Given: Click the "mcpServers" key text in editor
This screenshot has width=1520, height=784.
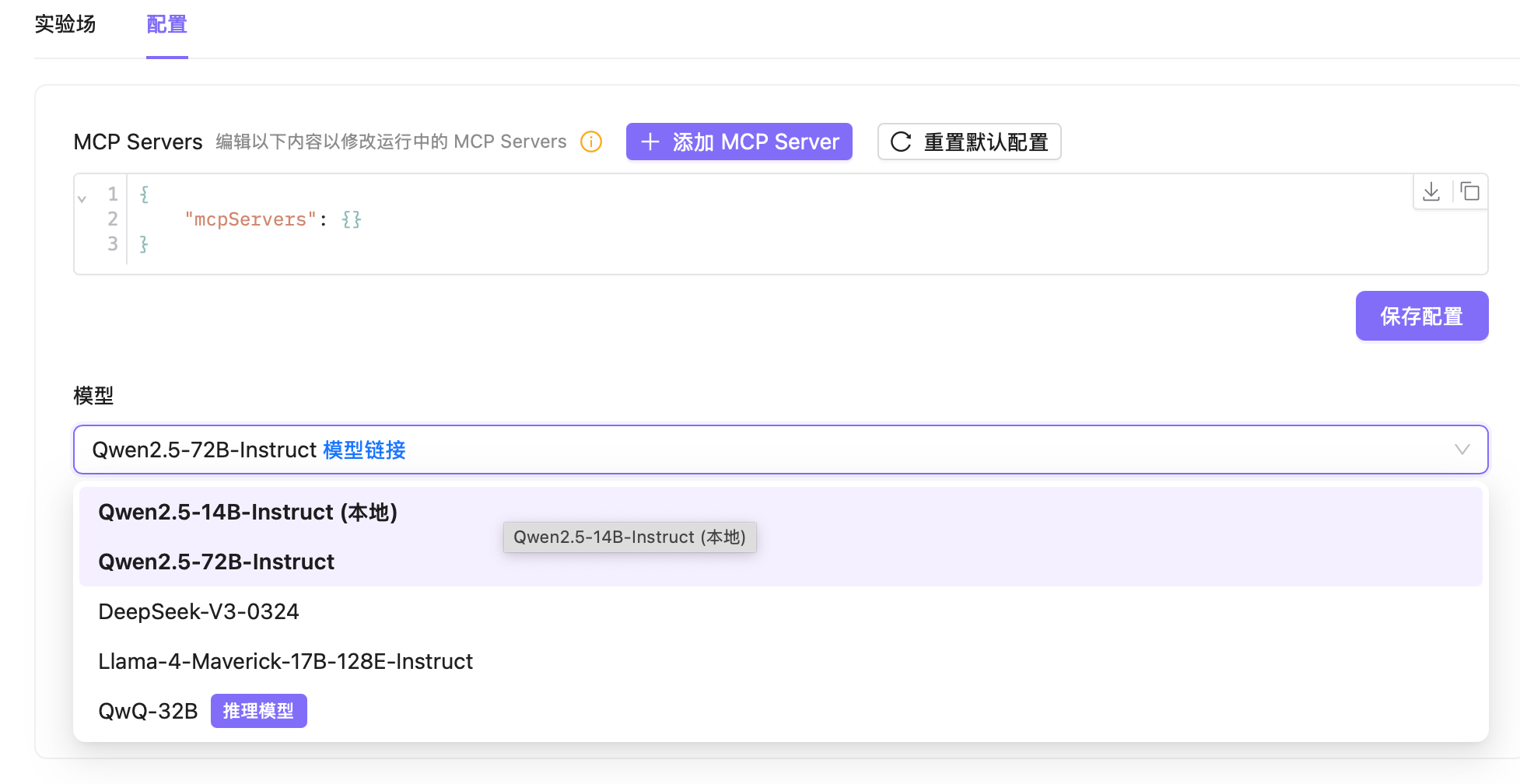Looking at the screenshot, I should (250, 219).
